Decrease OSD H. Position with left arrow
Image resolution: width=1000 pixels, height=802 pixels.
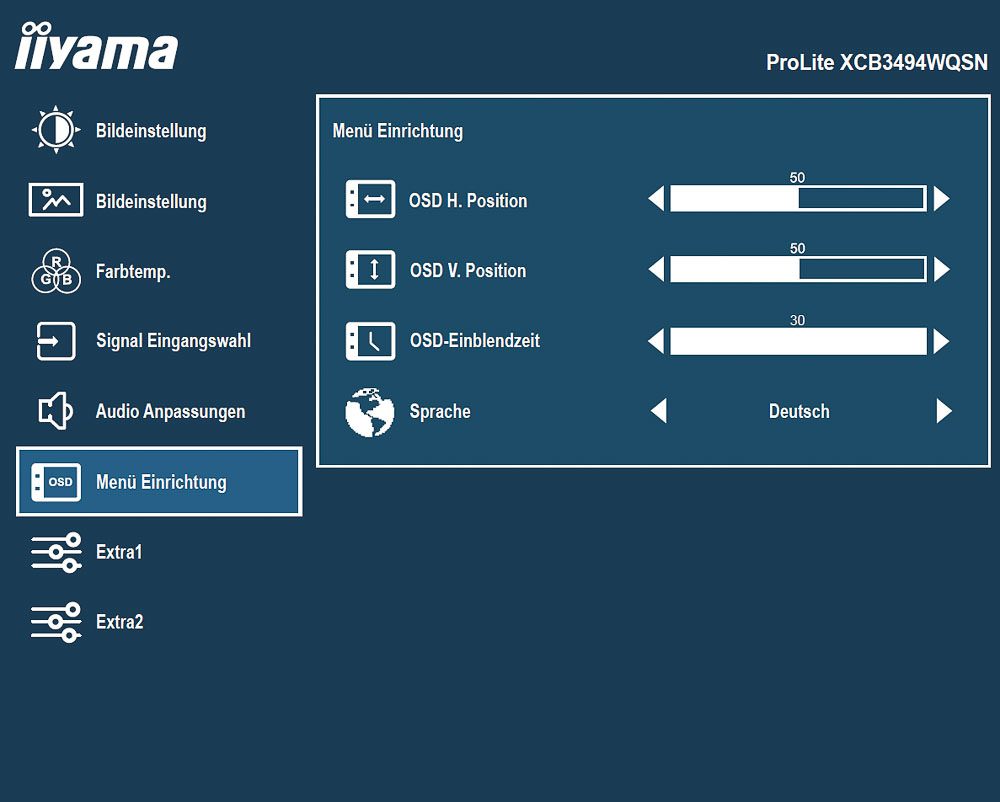point(656,198)
